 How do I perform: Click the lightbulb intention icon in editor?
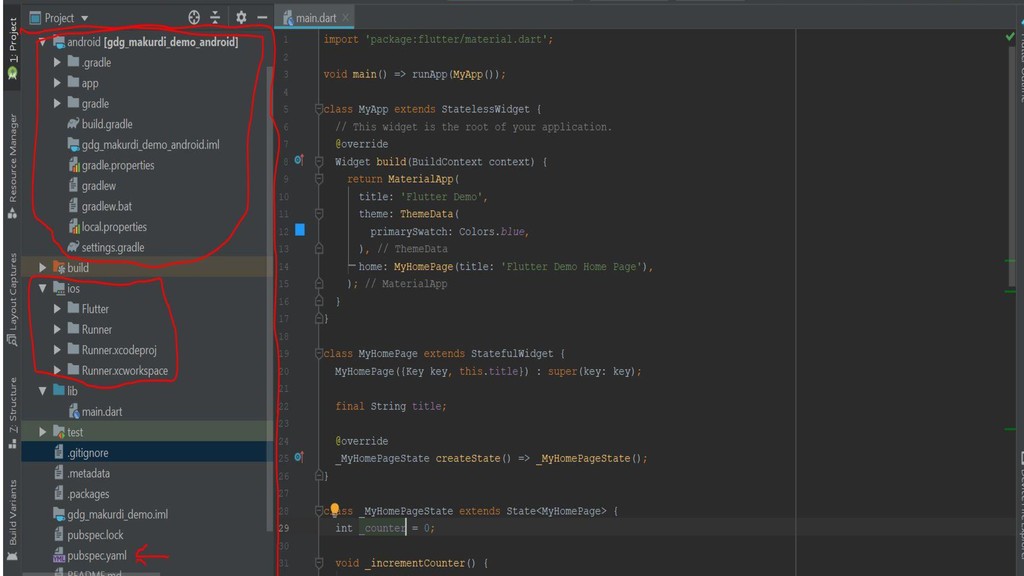tap(335, 510)
